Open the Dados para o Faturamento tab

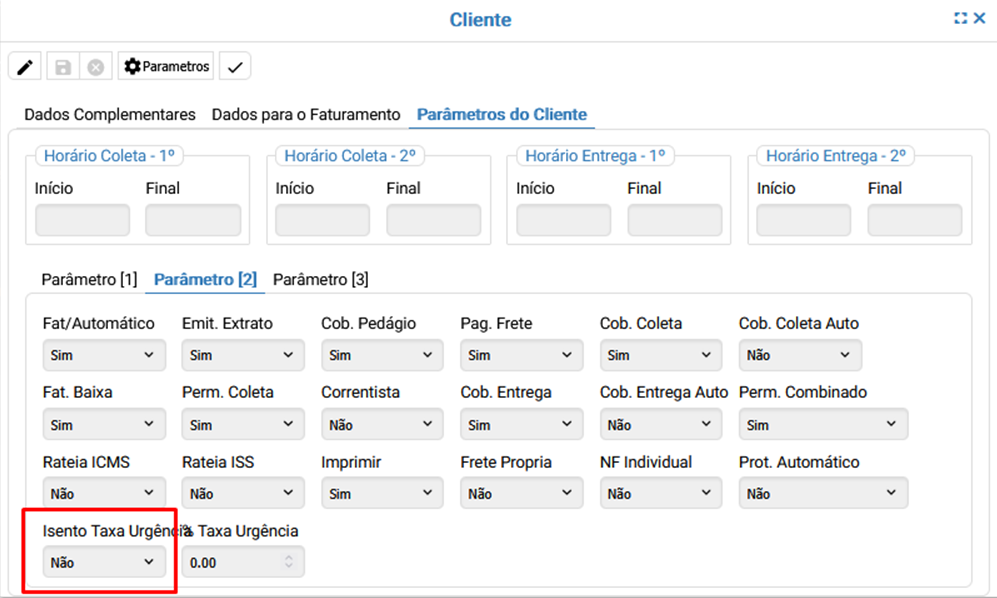point(305,115)
